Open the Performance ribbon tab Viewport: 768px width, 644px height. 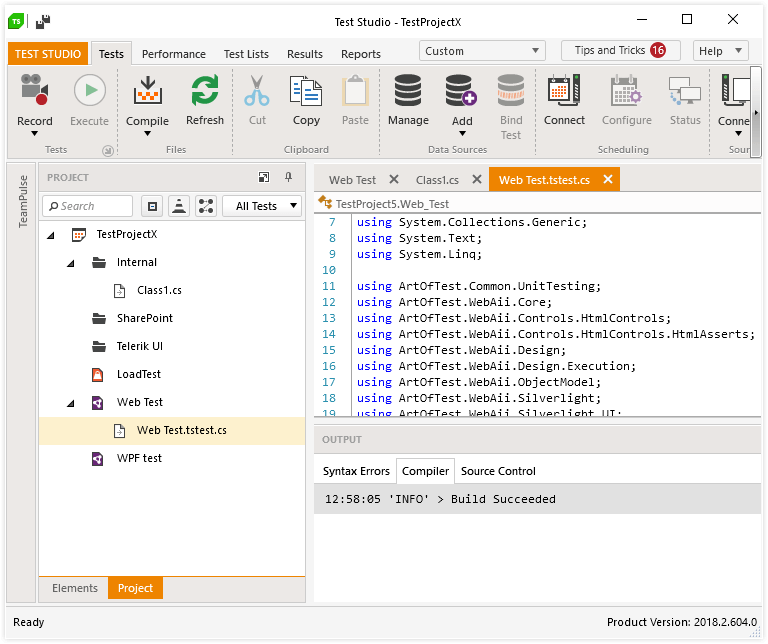pyautogui.click(x=173, y=54)
